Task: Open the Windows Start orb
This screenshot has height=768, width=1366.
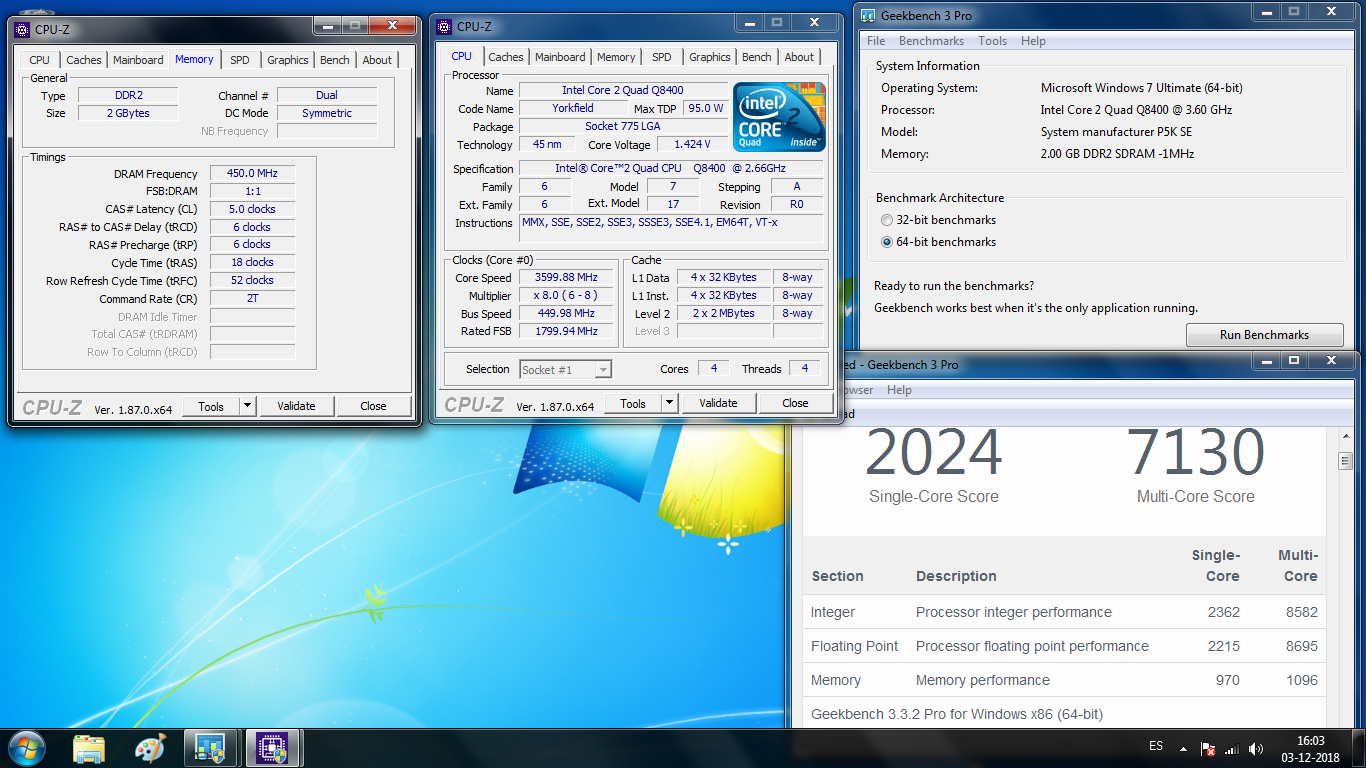Action: tap(26, 748)
